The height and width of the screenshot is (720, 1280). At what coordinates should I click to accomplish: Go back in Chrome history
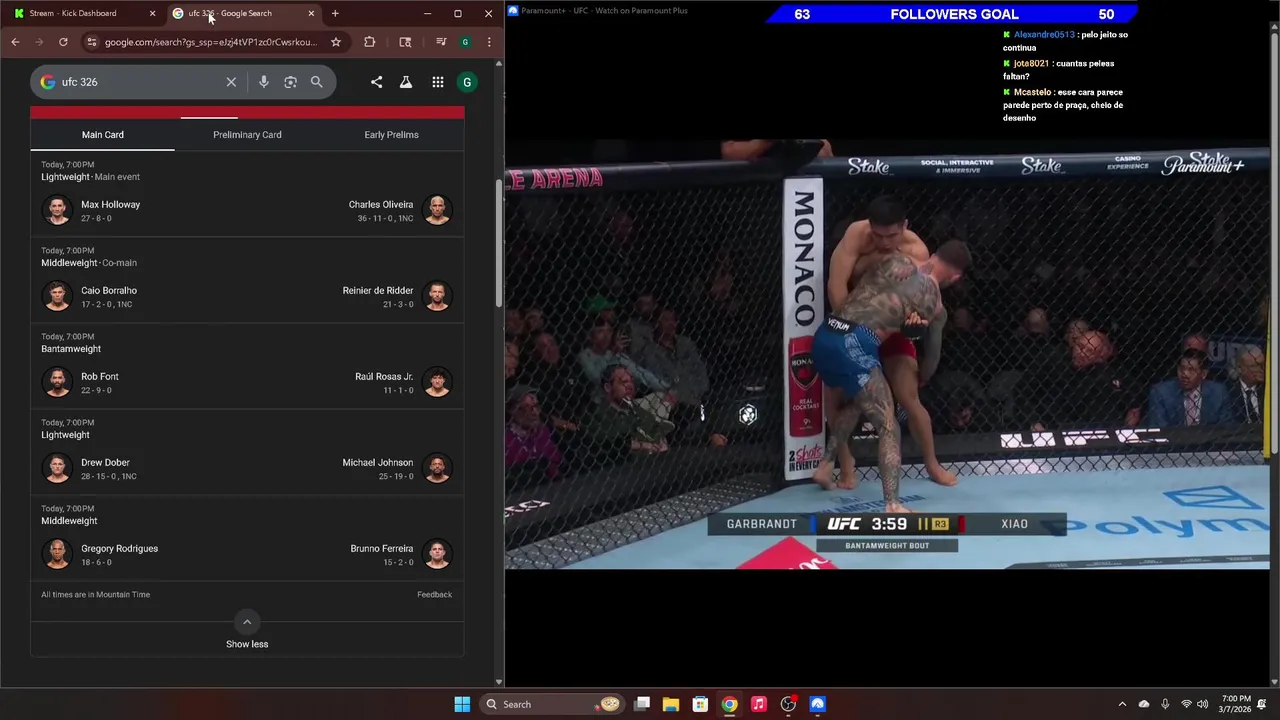pyautogui.click(x=15, y=42)
